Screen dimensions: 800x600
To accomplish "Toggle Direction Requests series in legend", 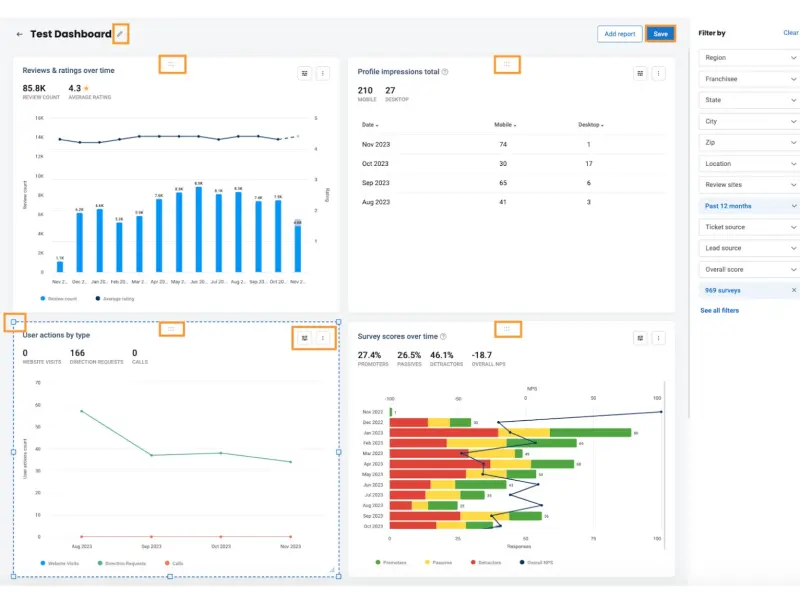I will click(122, 563).
